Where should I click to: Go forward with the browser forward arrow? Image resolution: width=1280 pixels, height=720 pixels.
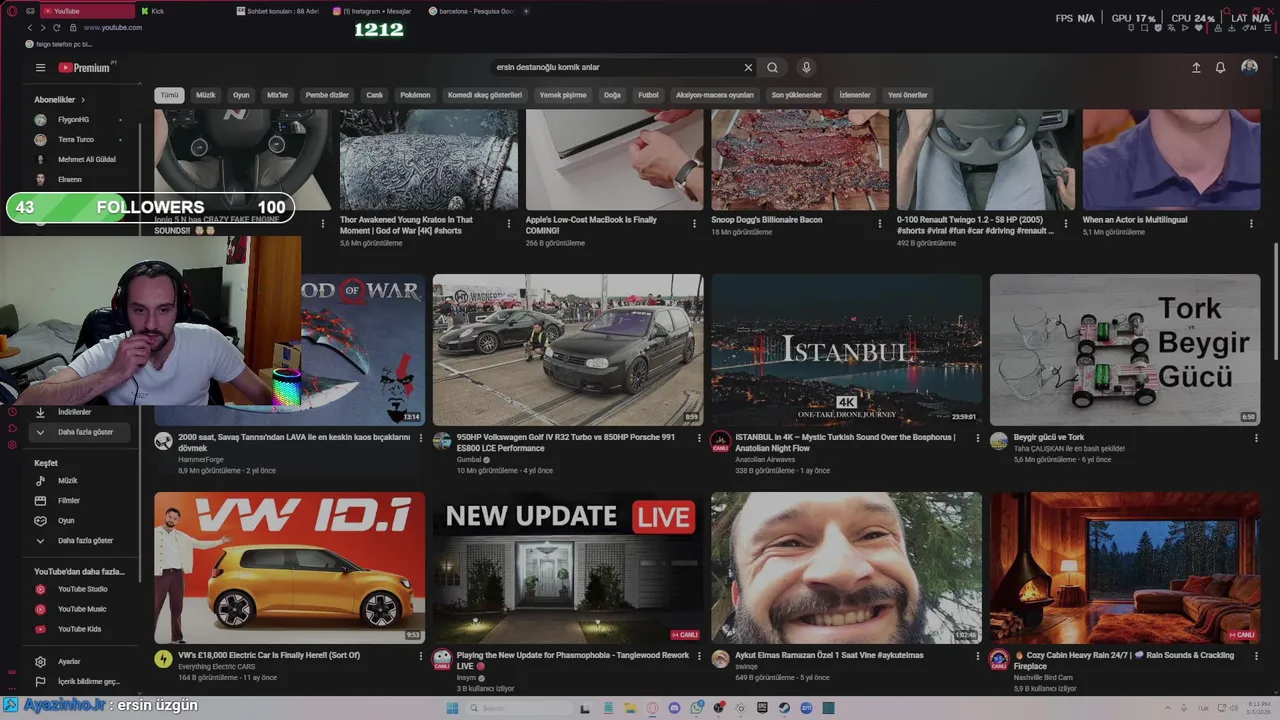pos(42,27)
